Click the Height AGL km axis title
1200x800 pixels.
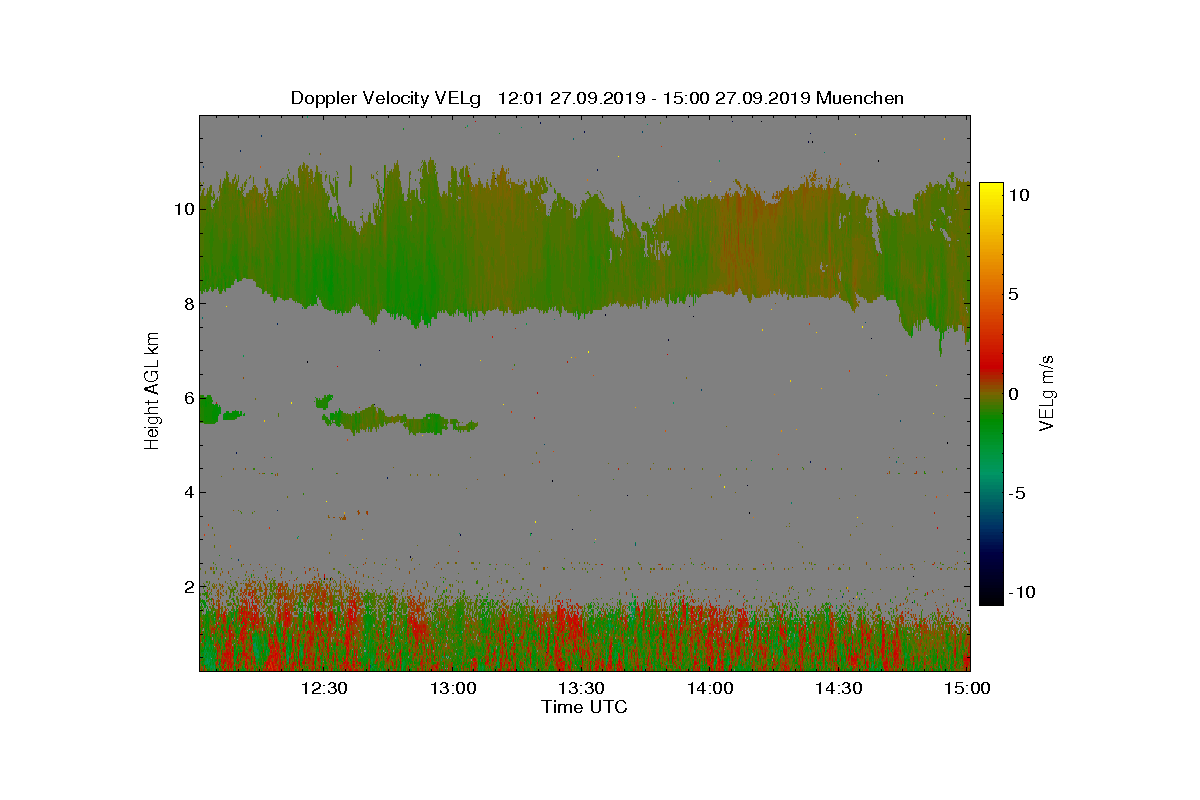(x=152, y=392)
